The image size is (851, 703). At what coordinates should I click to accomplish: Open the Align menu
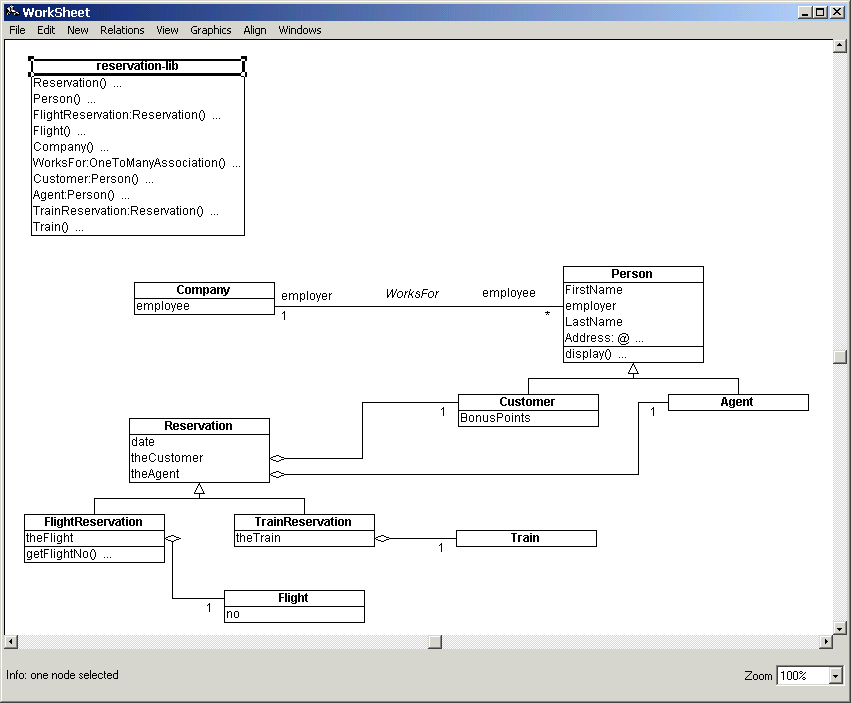(x=255, y=30)
